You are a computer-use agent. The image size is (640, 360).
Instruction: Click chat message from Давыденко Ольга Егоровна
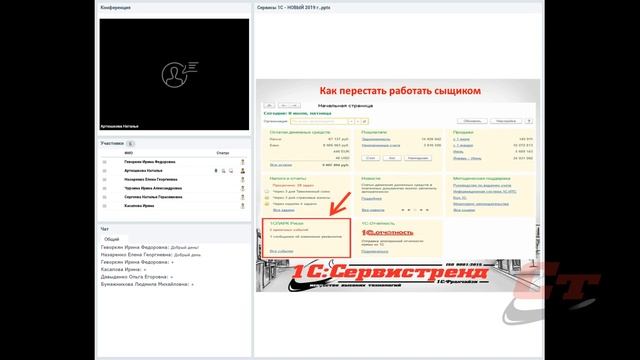[137, 277]
